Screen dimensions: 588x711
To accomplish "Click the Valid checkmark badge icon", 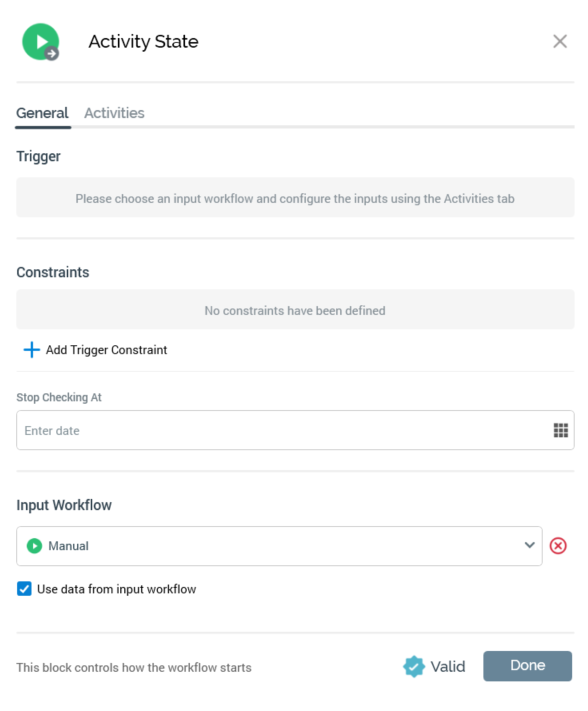I will (414, 667).
